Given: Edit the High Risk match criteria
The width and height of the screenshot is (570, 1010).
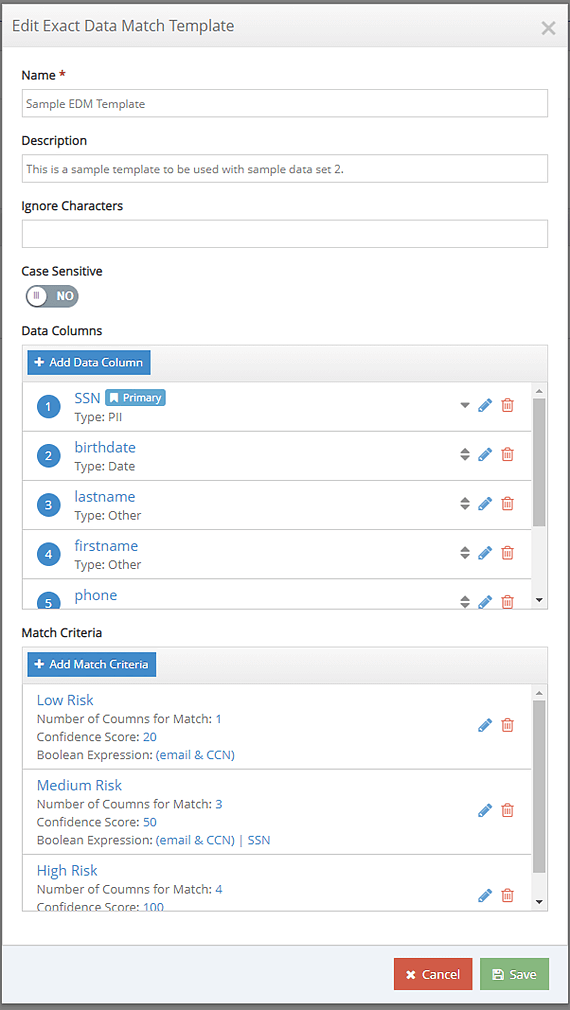Looking at the screenshot, I should 485,895.
